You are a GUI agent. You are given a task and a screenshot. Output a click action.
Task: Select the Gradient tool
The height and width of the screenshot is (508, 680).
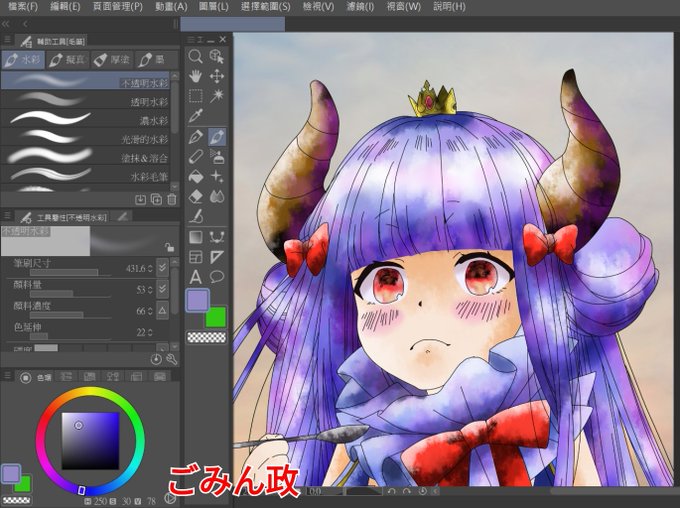pyautogui.click(x=195, y=237)
